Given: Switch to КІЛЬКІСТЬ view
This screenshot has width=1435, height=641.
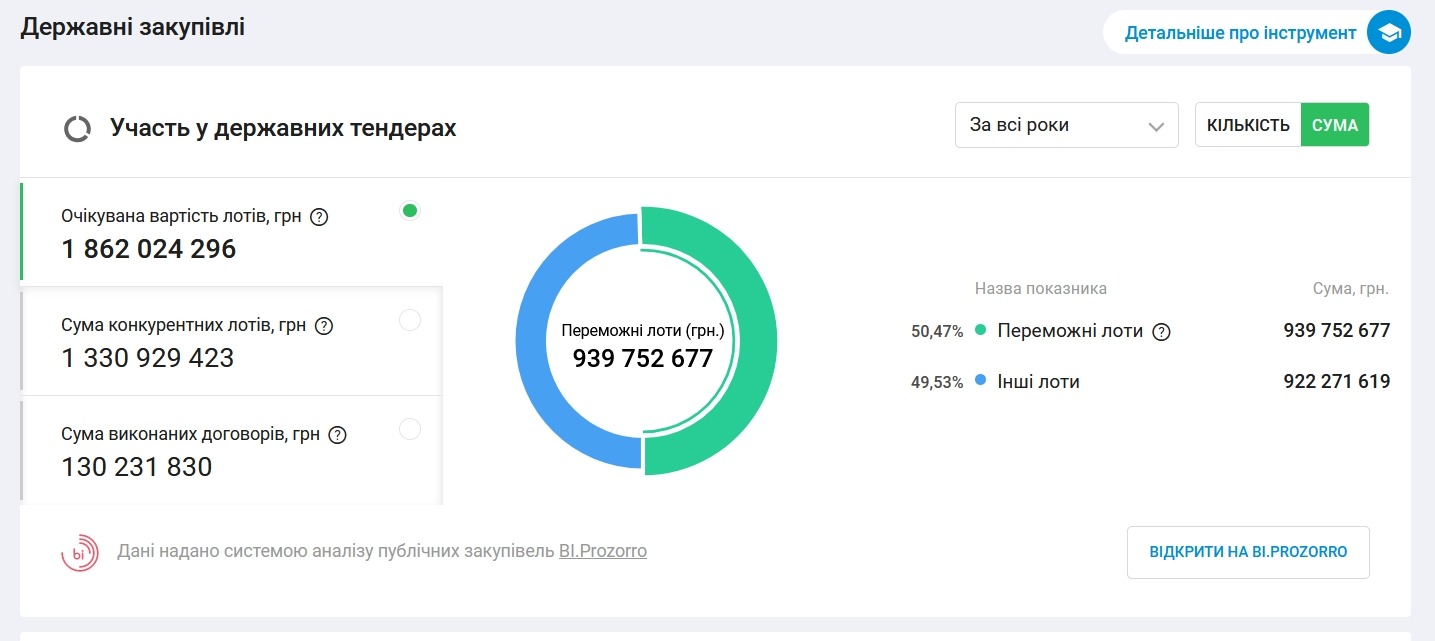Looking at the screenshot, I should pyautogui.click(x=1248, y=125).
